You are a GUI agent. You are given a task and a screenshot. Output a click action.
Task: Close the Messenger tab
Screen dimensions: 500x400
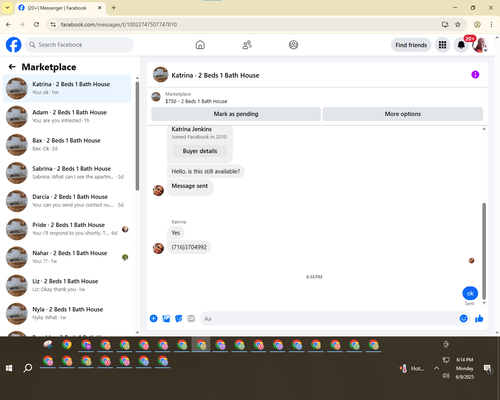click(99, 8)
